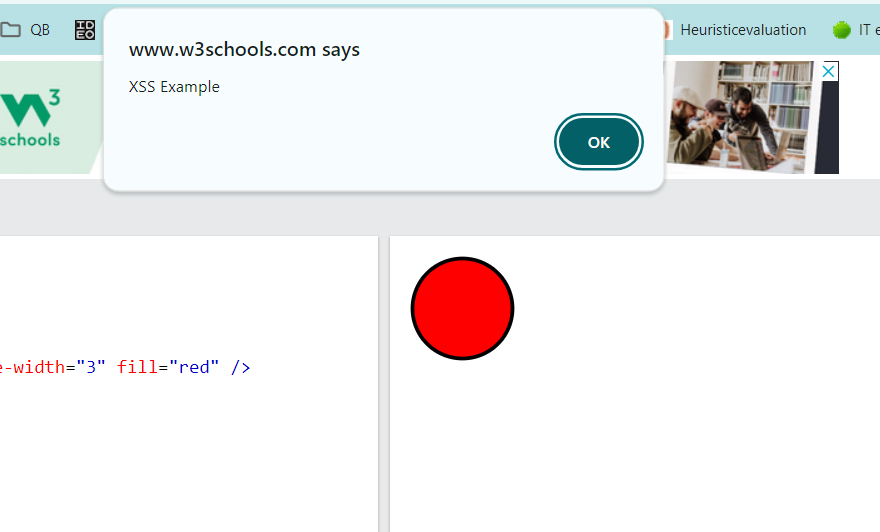
Task: Click the closing "/>" tag in the code
Action: point(240,367)
